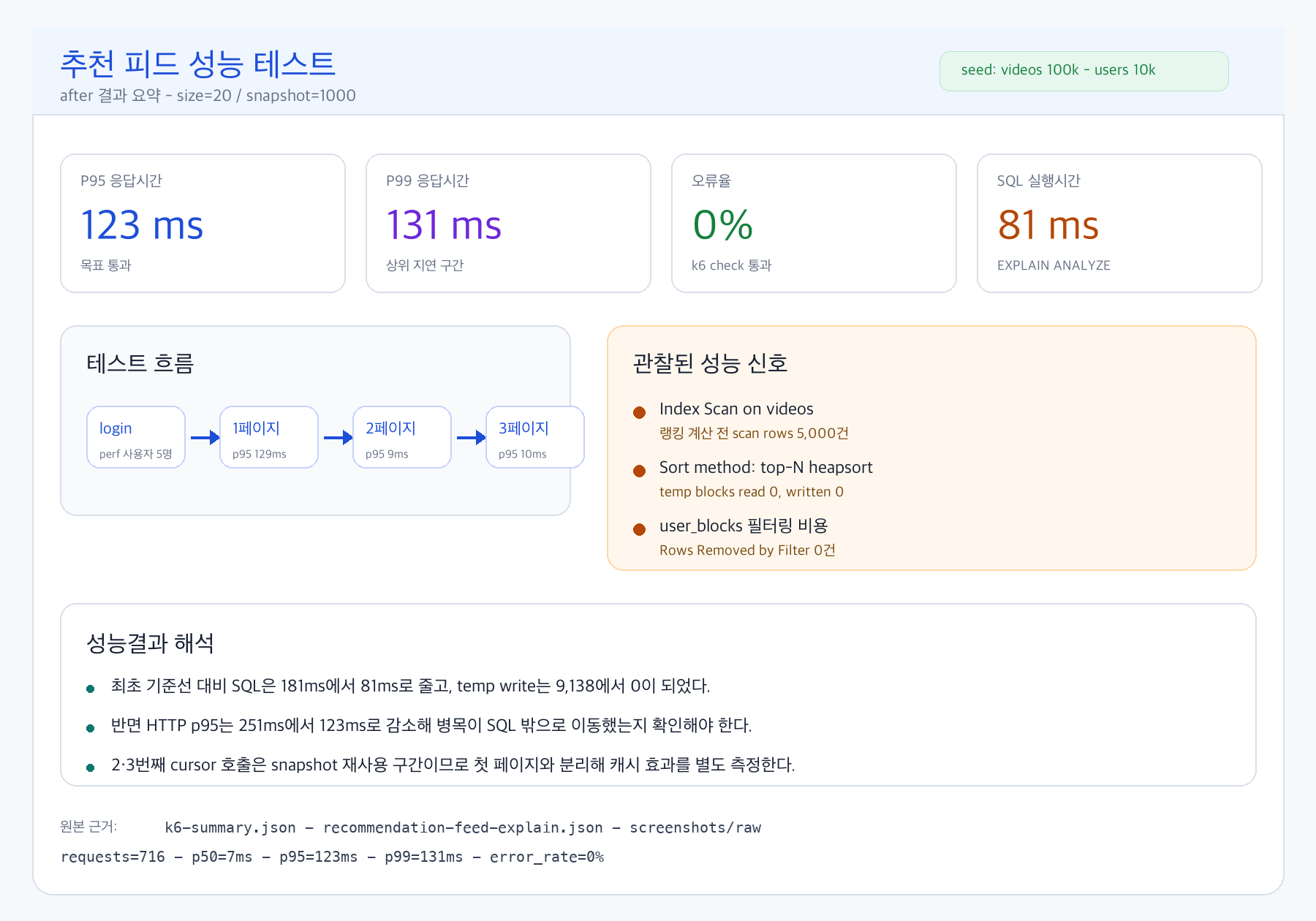Open the k6-summary.json reference
Screen dimensions: 1316x921
click(x=230, y=827)
